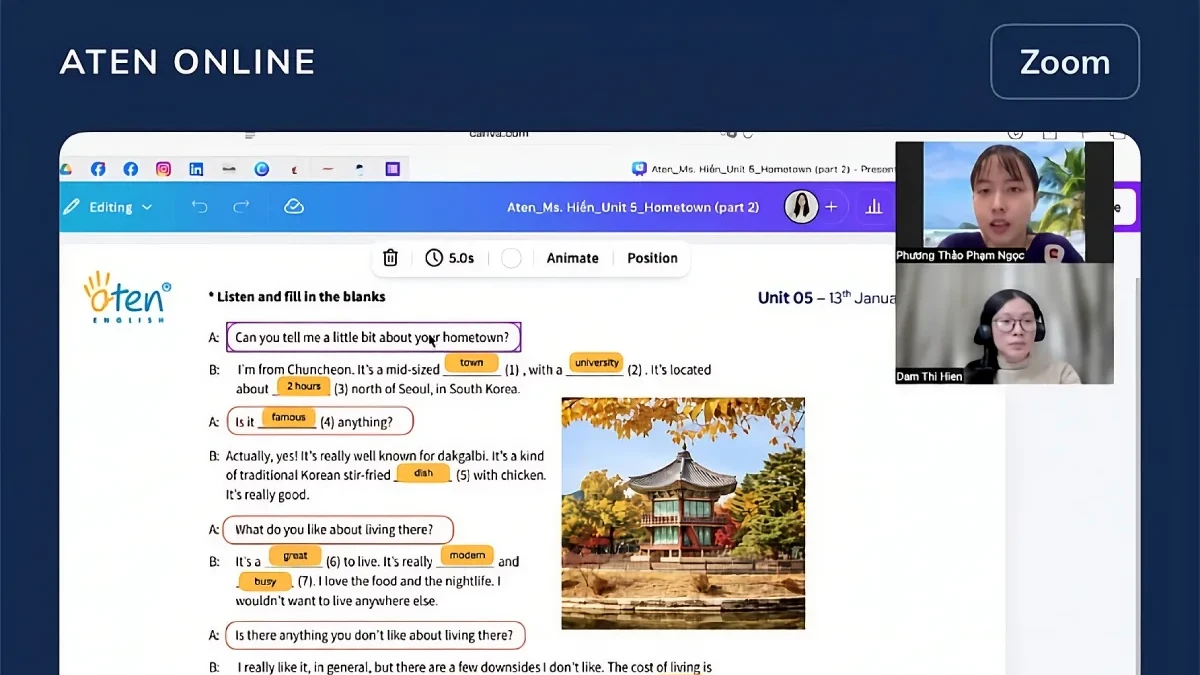The image size is (1200, 675).
Task: Select the 'town' orange answer label
Action: (x=471, y=363)
